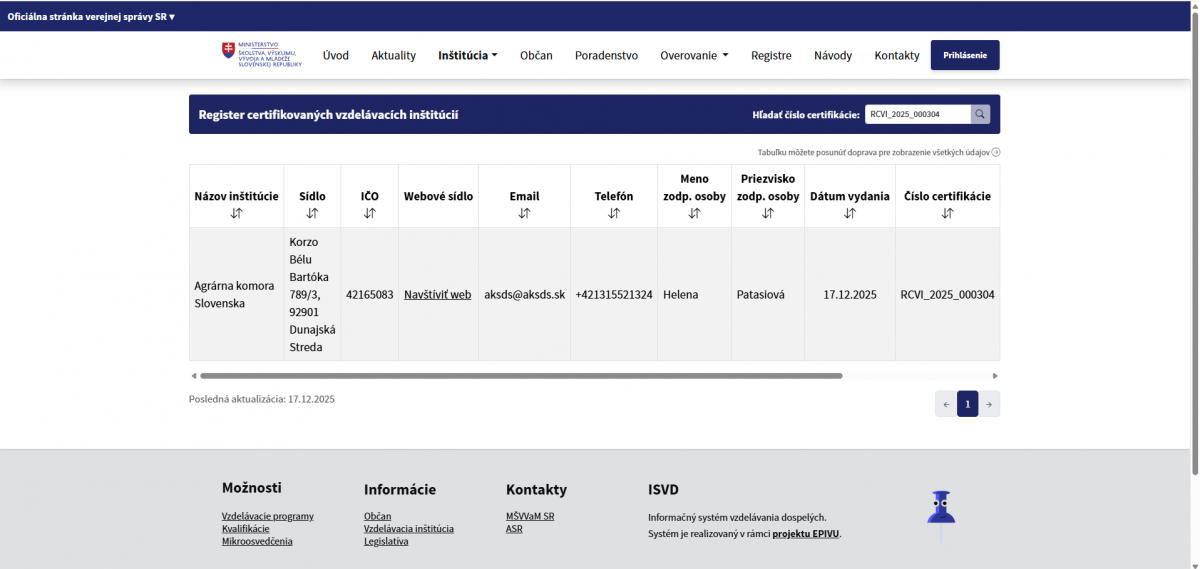This screenshot has width=1200, height=569.
Task: Click the horizontal table scrollbar
Action: 520,376
